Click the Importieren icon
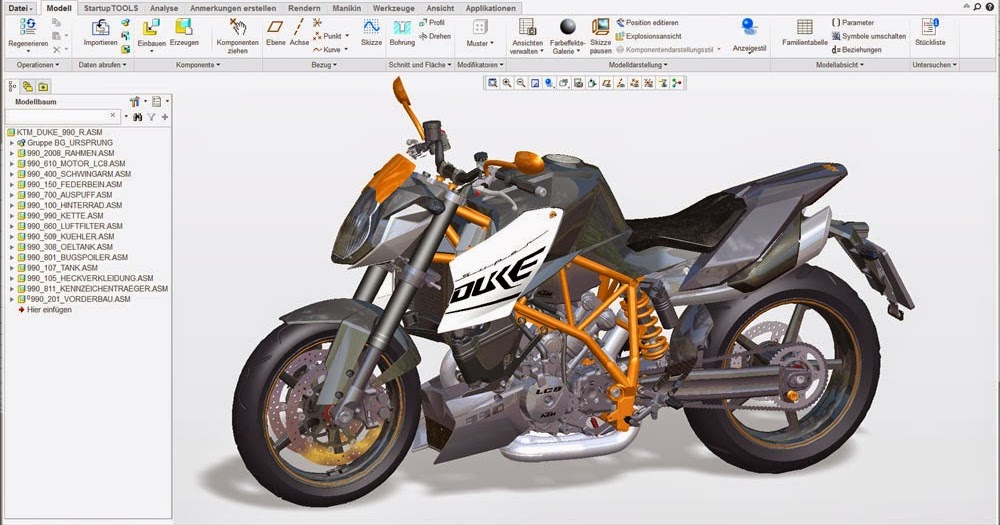This screenshot has width=1000, height=525. pyautogui.click(x=100, y=27)
